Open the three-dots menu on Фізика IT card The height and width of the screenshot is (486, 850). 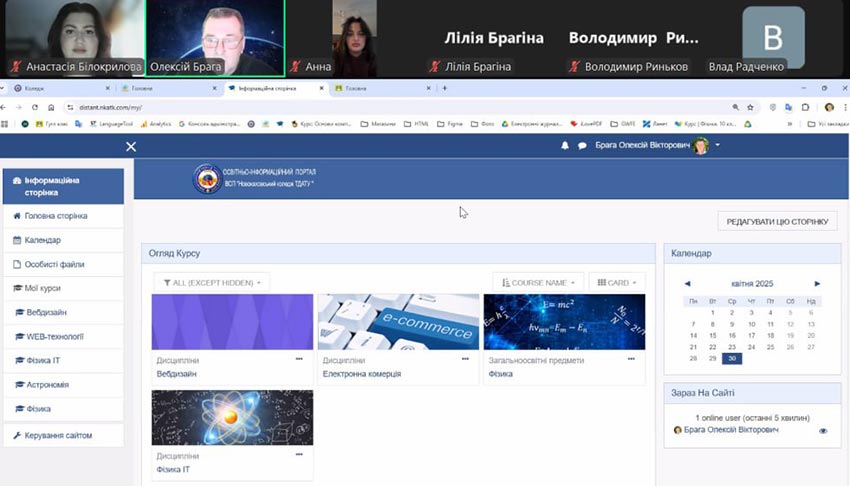click(299, 454)
